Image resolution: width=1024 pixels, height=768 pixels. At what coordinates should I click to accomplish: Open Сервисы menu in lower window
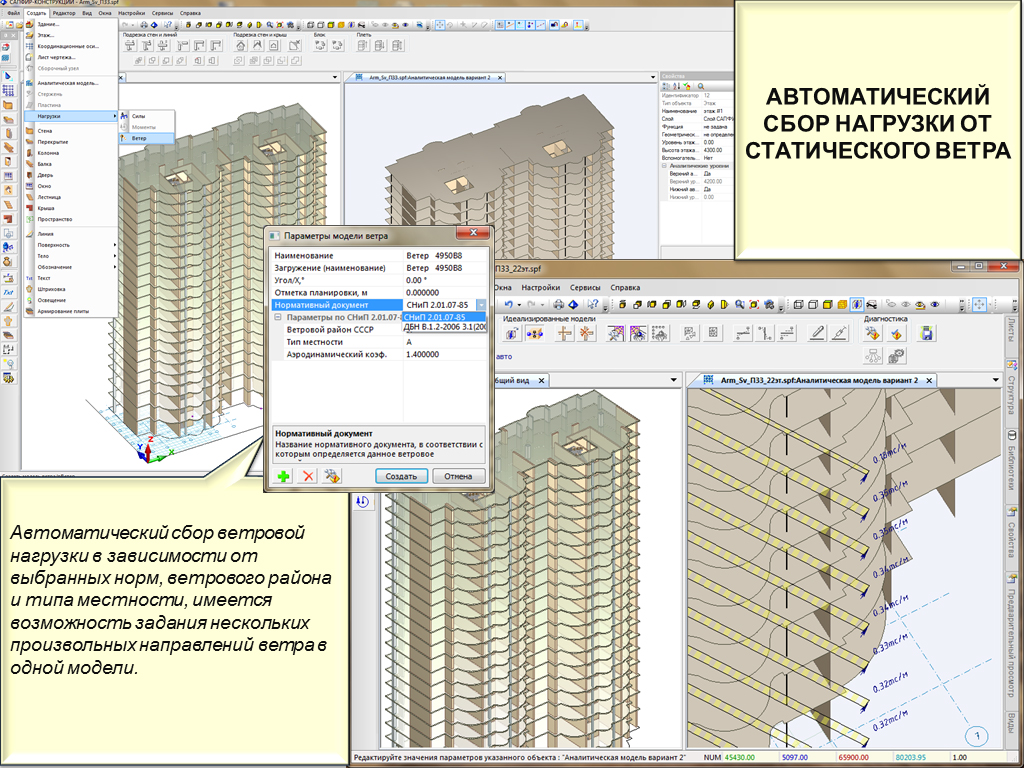pyautogui.click(x=585, y=287)
